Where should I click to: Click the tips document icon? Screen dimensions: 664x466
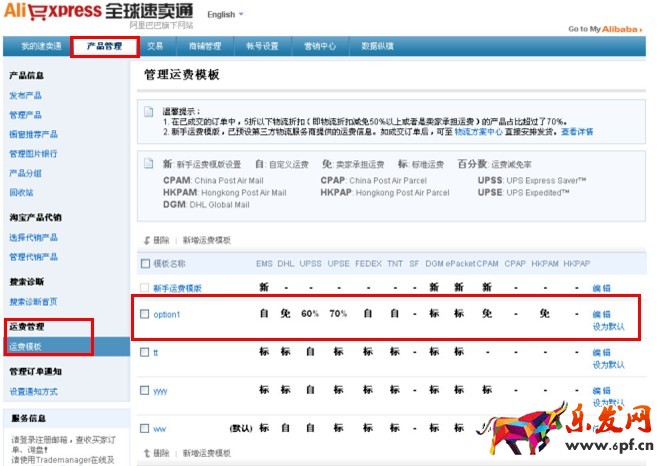pyautogui.click(x=149, y=112)
